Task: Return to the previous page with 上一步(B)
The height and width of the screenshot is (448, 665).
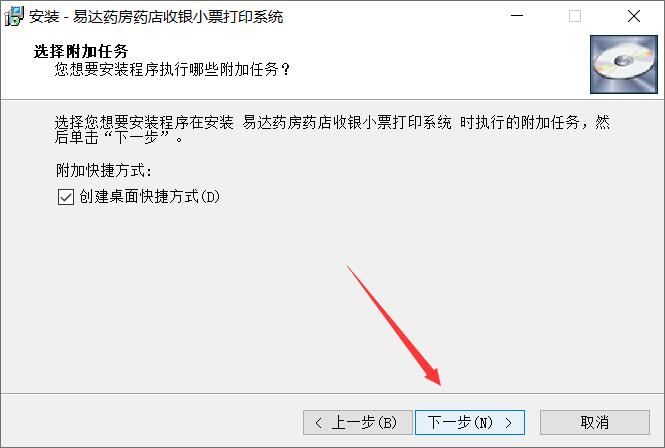Action: (x=358, y=422)
